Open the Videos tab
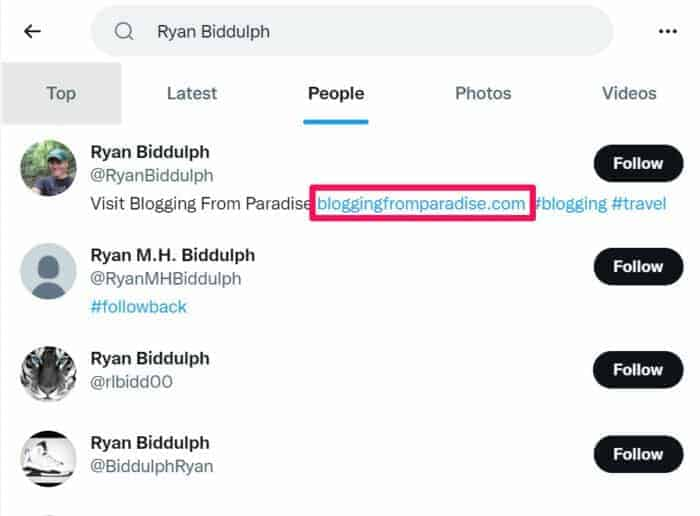The image size is (700, 516). tap(629, 93)
